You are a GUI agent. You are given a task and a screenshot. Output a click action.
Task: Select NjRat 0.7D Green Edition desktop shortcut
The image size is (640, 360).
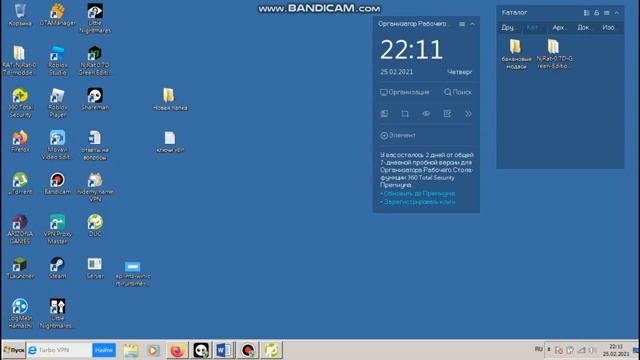click(x=95, y=60)
